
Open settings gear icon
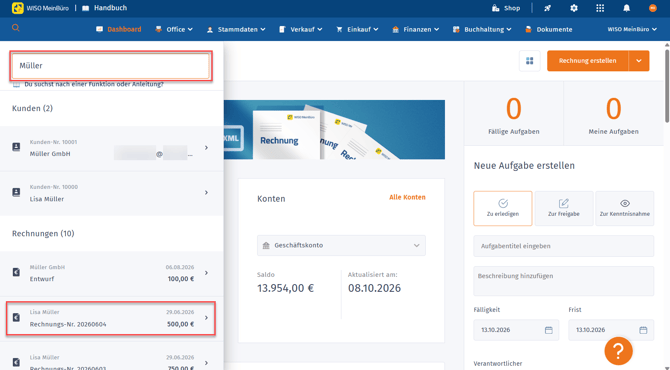pos(574,8)
